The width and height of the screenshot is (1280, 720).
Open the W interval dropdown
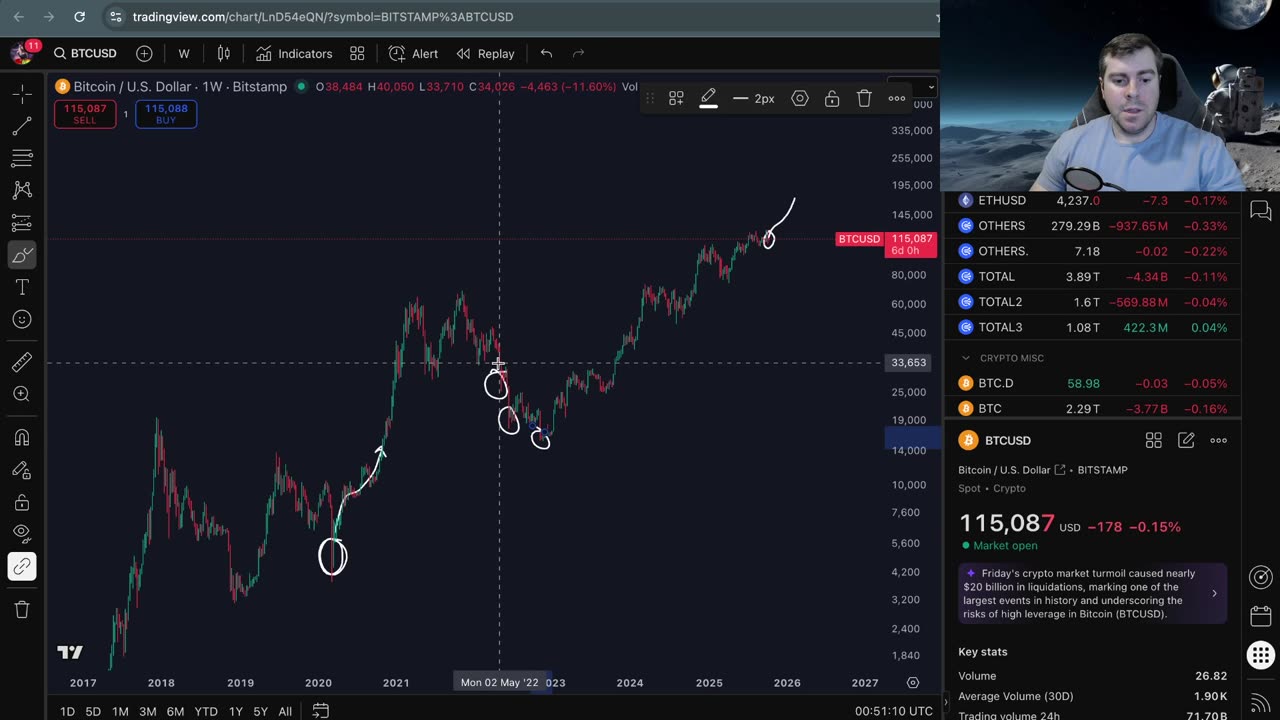(184, 53)
